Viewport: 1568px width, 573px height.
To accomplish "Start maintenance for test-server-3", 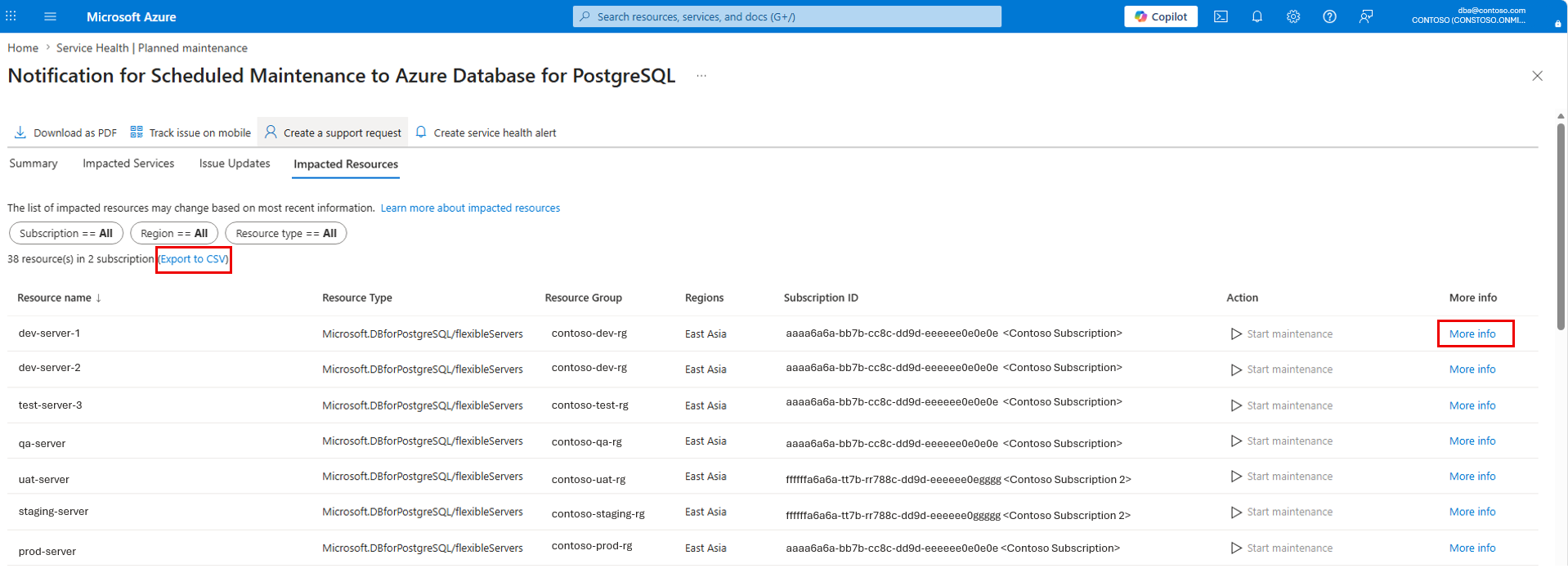I will tap(1281, 405).
